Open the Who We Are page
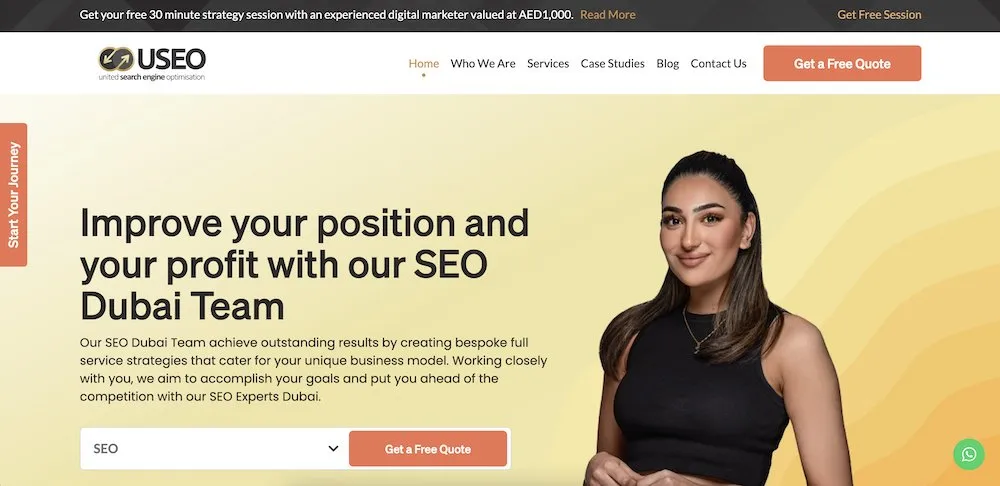Viewport: 1000px width, 486px height. (x=483, y=63)
